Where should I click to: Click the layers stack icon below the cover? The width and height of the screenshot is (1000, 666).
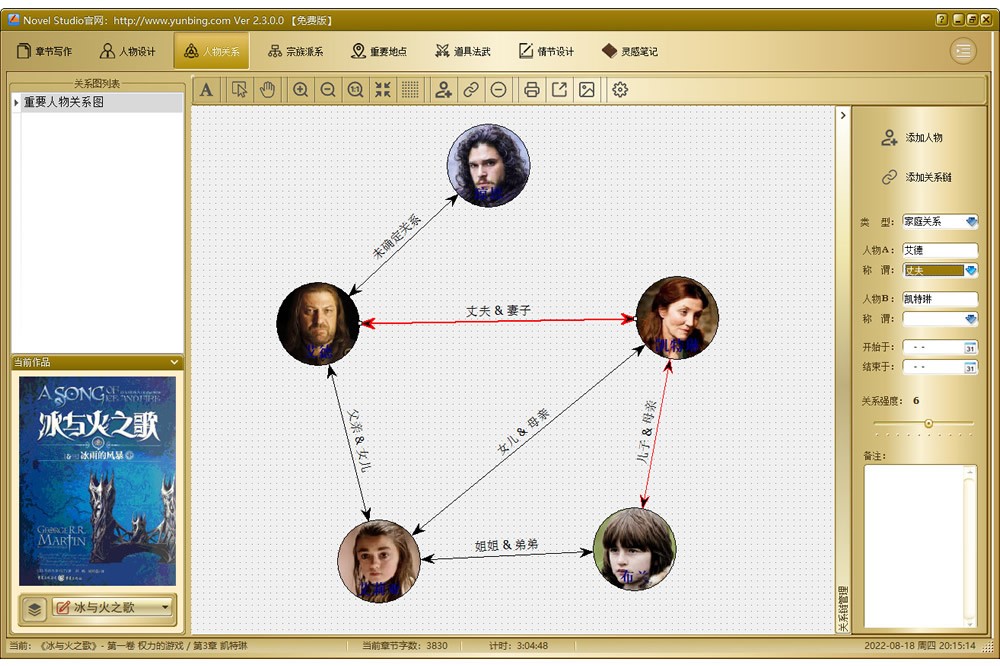(34, 609)
